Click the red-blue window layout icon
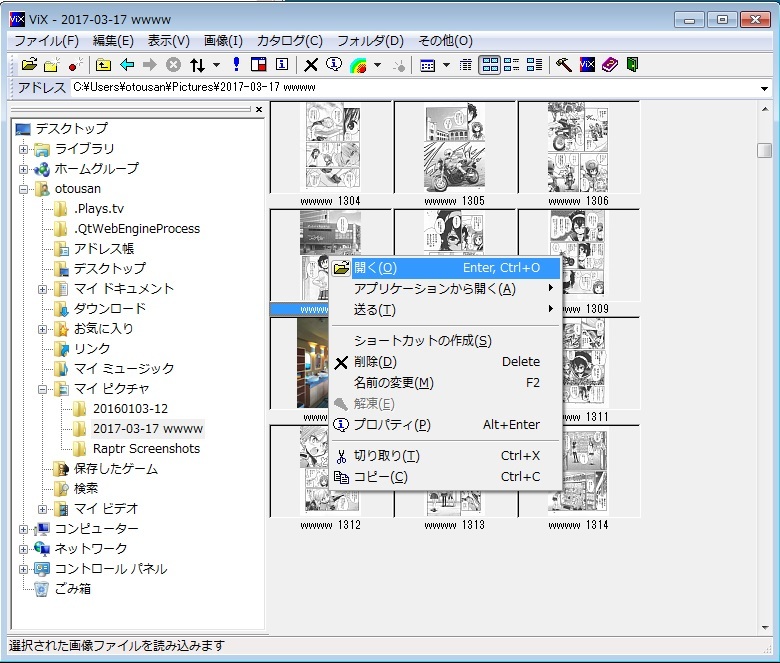780x663 pixels. (x=259, y=65)
